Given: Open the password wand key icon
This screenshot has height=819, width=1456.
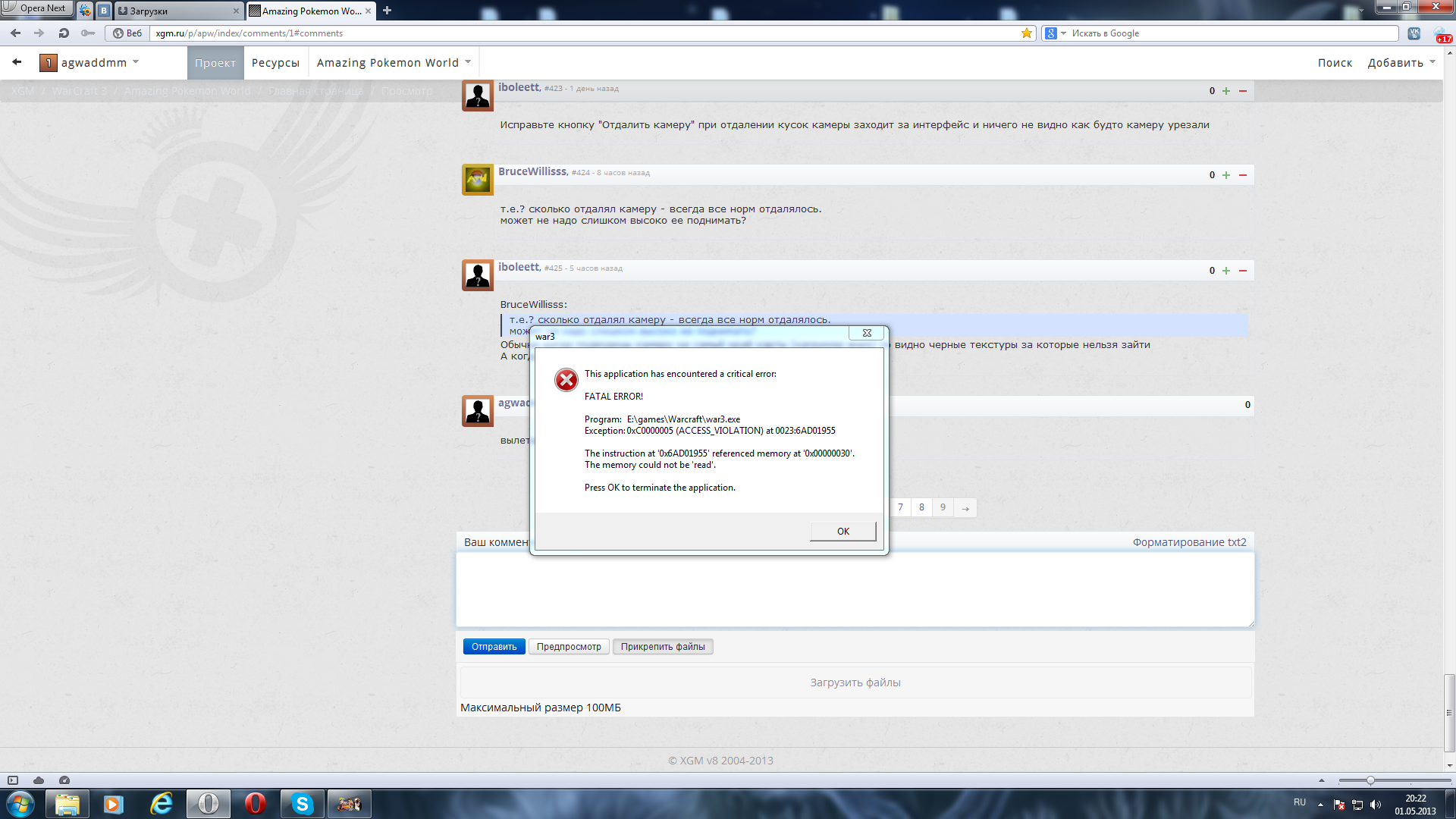Looking at the screenshot, I should 88,33.
